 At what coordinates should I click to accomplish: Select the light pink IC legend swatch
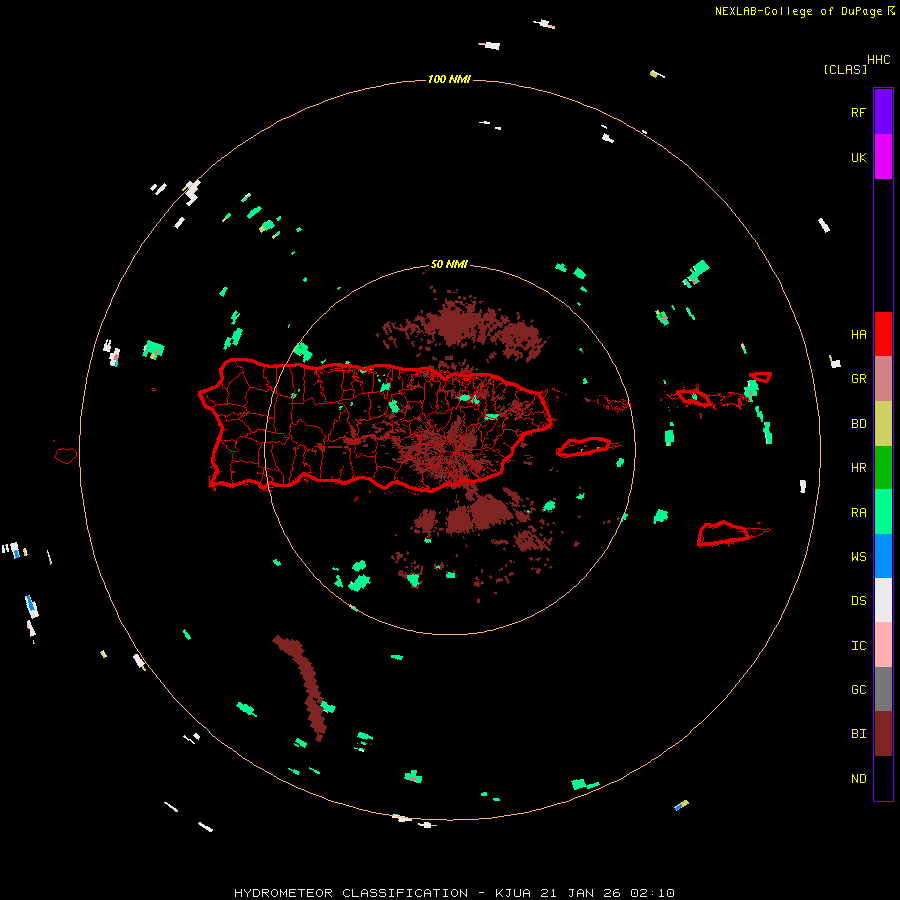(x=883, y=645)
